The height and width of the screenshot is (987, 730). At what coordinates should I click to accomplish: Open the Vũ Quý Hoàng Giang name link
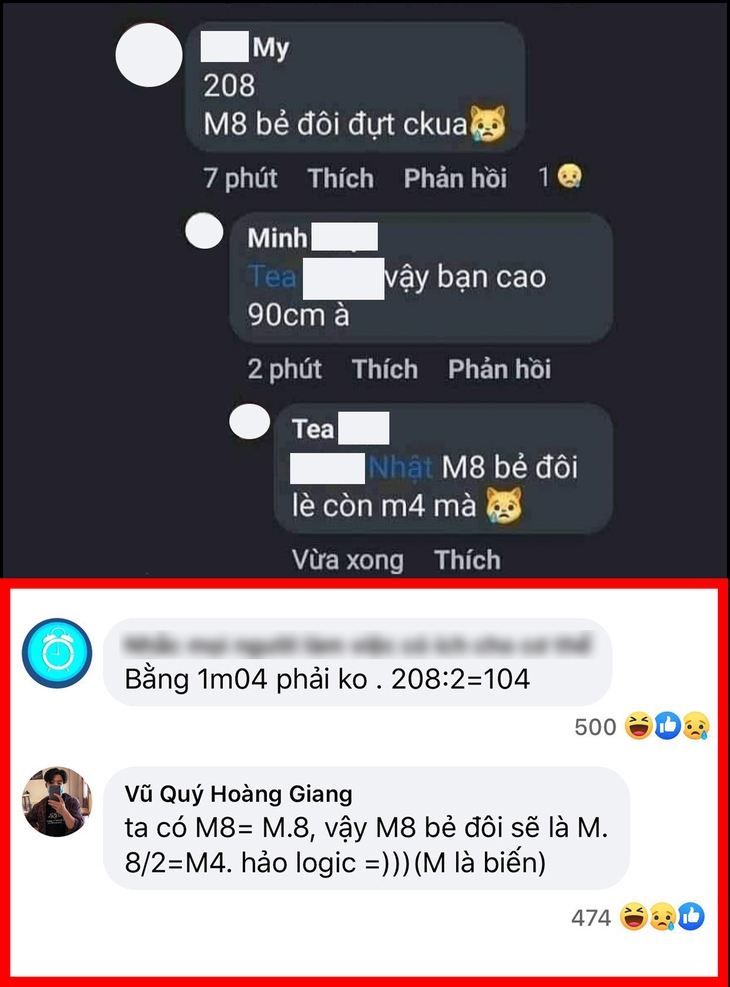tap(239, 794)
